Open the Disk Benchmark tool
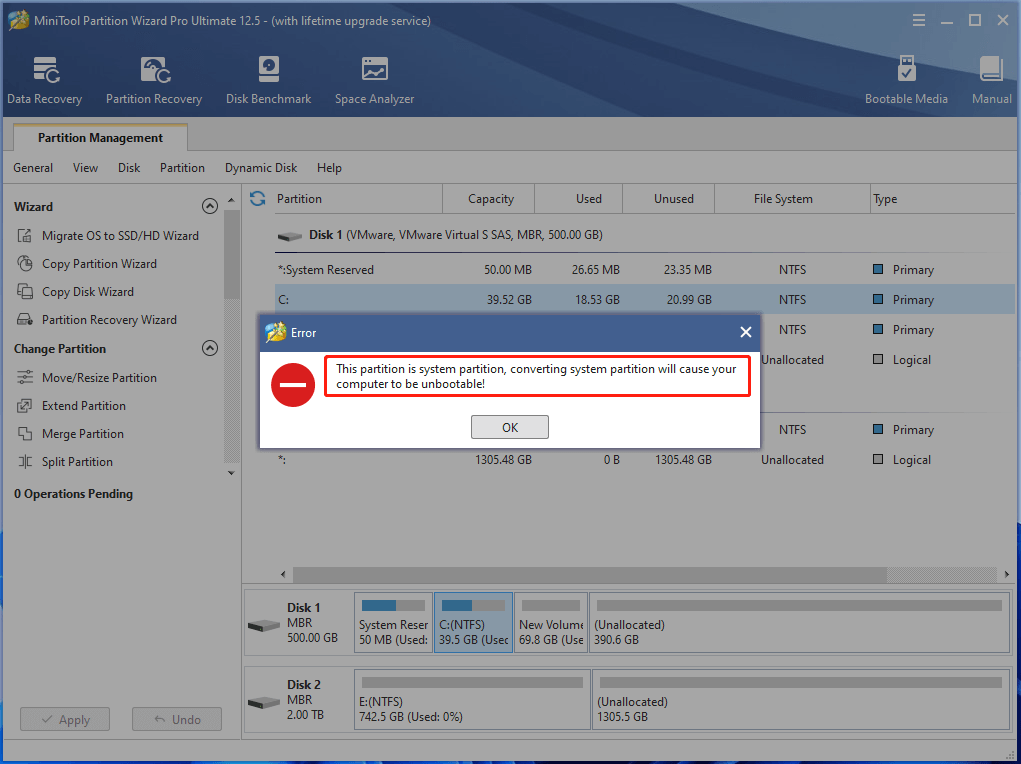The width and height of the screenshot is (1021, 764). pyautogui.click(x=268, y=81)
